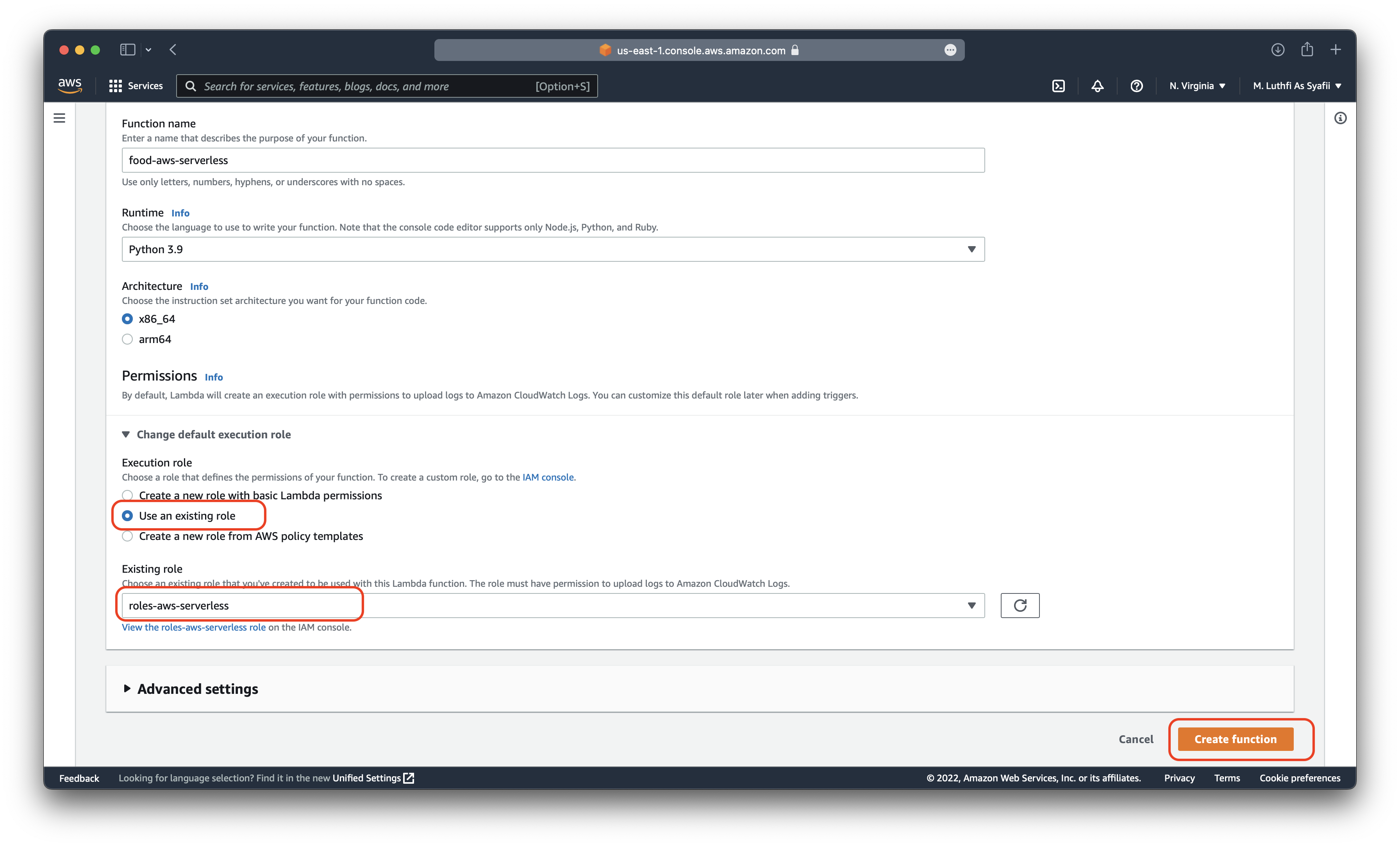Toggle the Safari sidebar icon
This screenshot has width=1400, height=847.
127,50
